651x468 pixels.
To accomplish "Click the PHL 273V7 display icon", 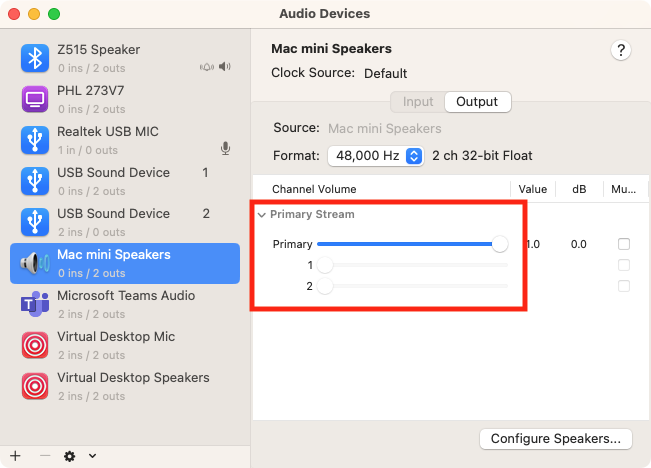I will point(35,99).
